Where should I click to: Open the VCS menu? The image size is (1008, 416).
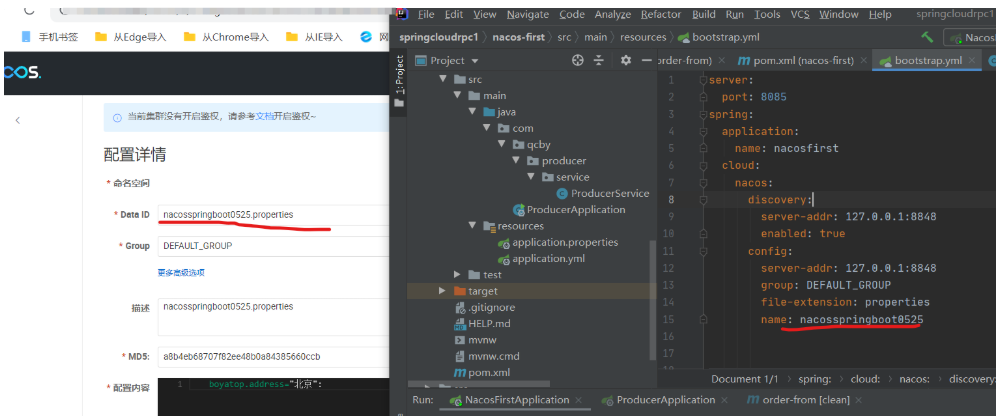[x=800, y=14]
